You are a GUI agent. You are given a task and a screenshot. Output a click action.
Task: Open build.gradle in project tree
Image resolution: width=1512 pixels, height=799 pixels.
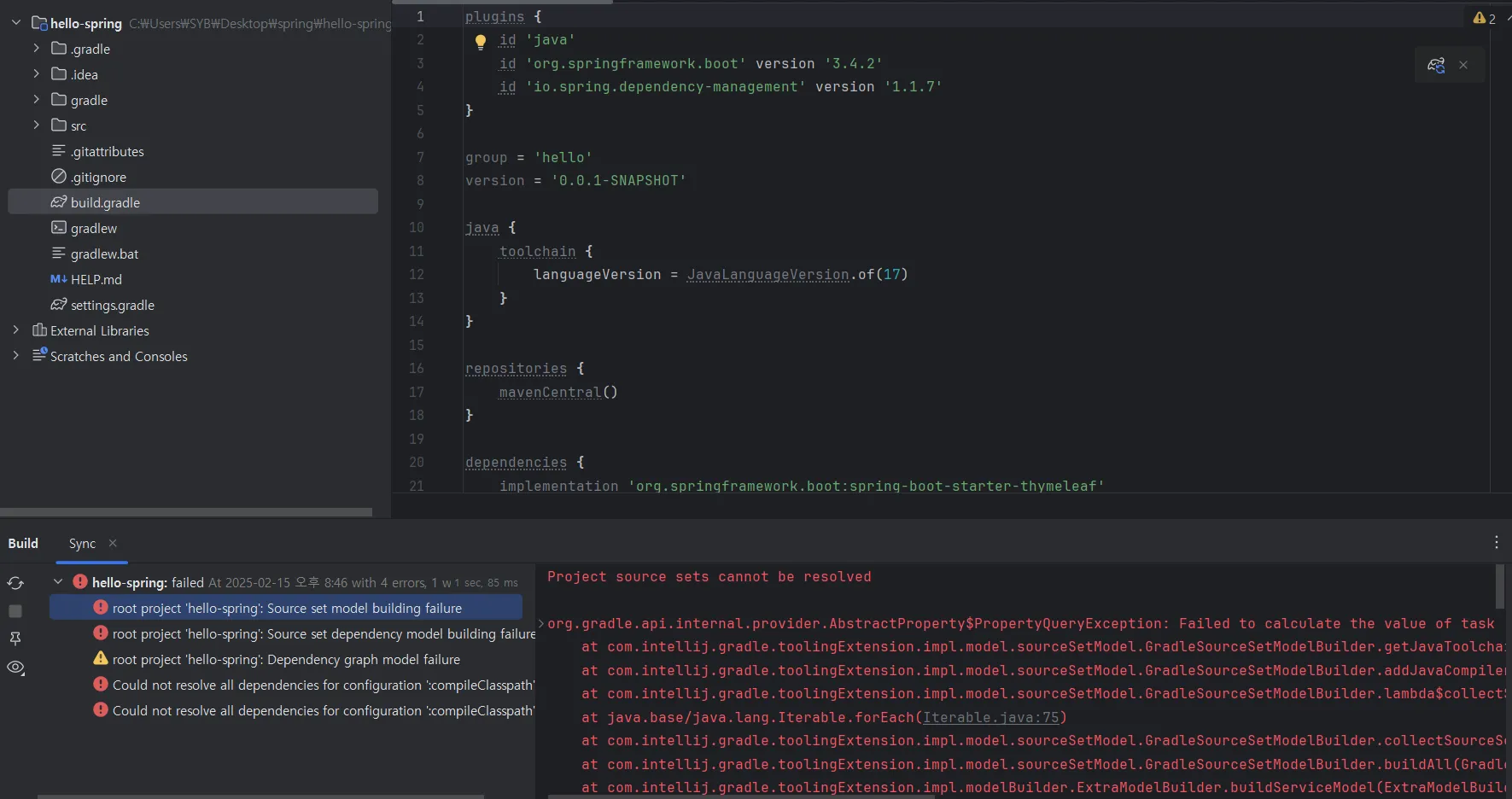click(193, 202)
